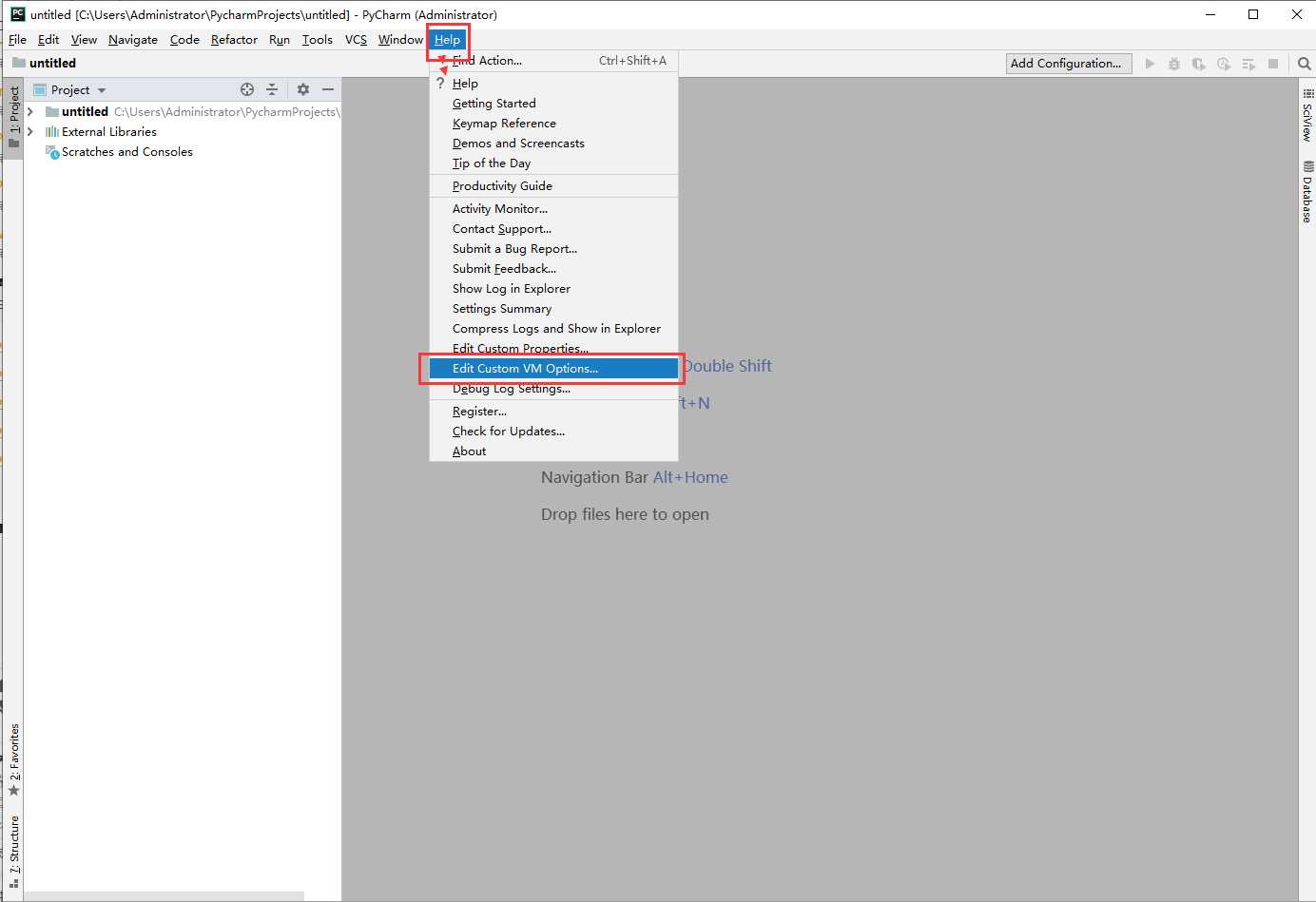Select Scratches and Consoles tree row

click(x=183, y=152)
